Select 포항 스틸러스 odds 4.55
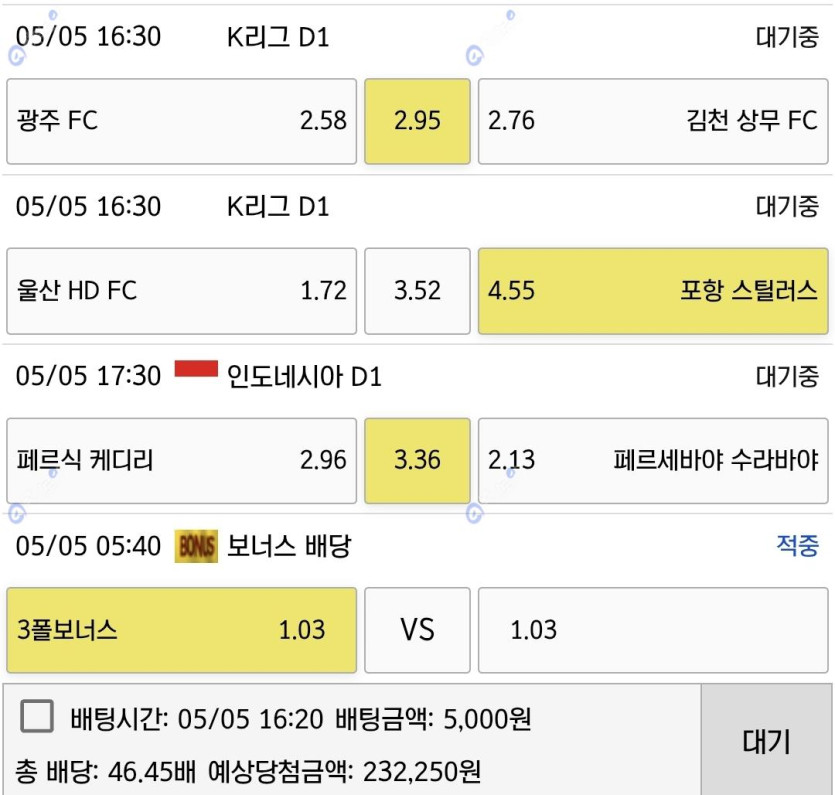 pyautogui.click(x=653, y=291)
